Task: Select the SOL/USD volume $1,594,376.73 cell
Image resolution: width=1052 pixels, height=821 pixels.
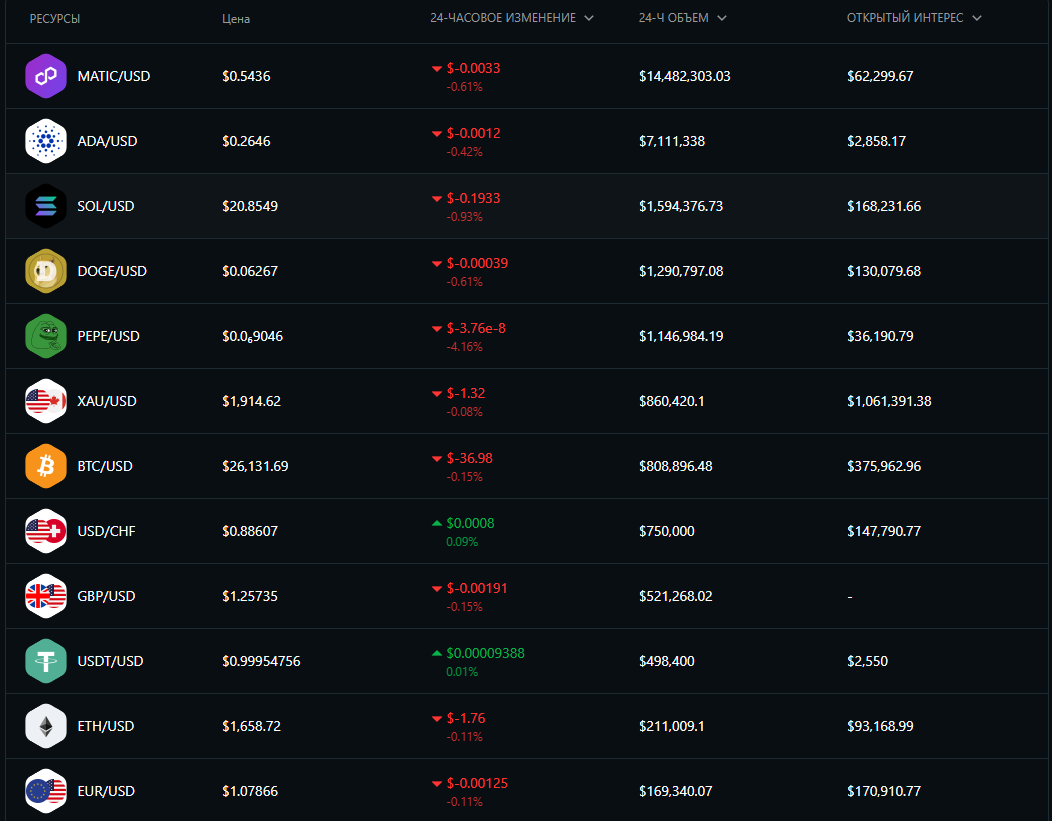Action: (x=681, y=206)
